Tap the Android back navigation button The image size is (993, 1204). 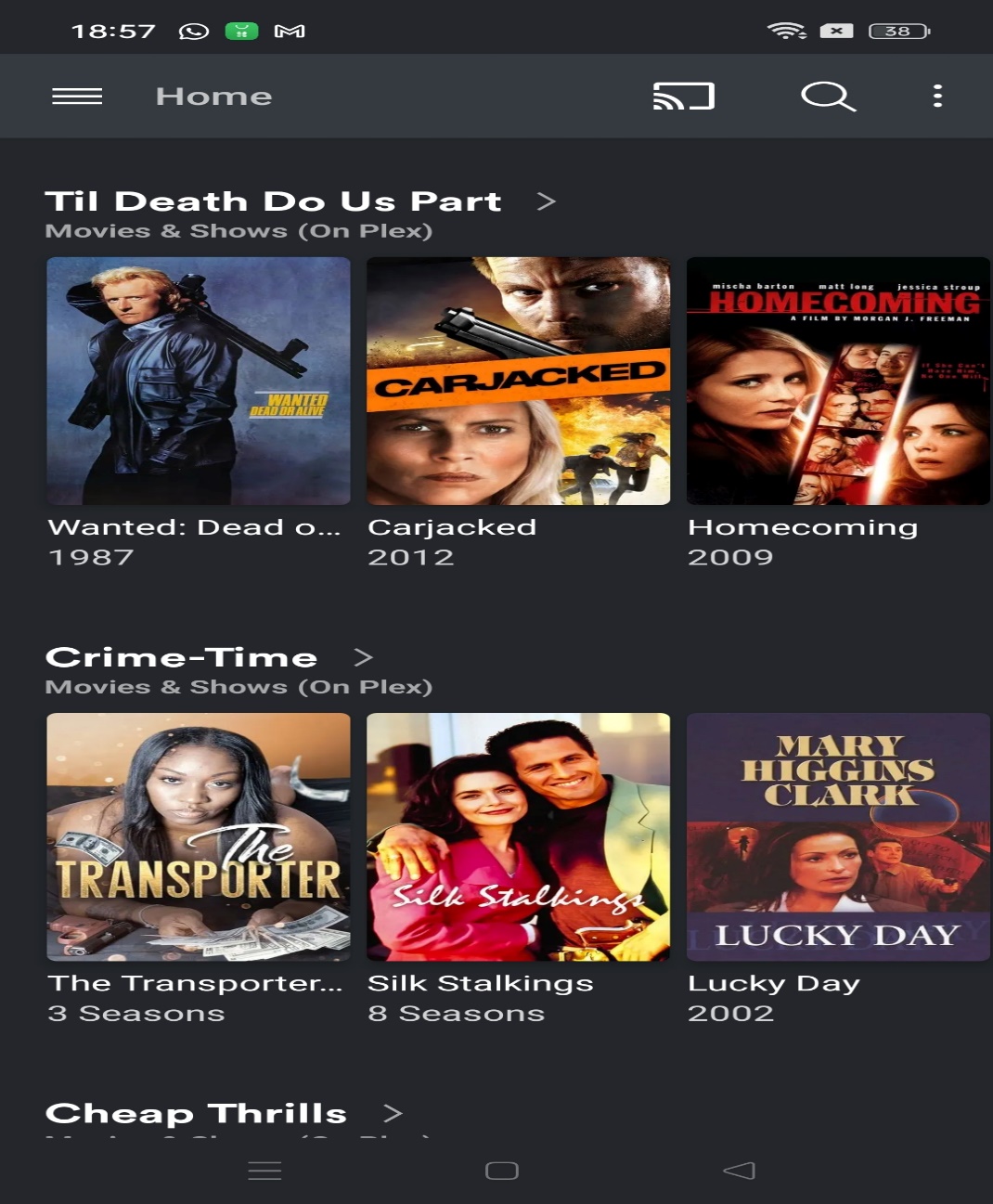pyautogui.click(x=739, y=1171)
